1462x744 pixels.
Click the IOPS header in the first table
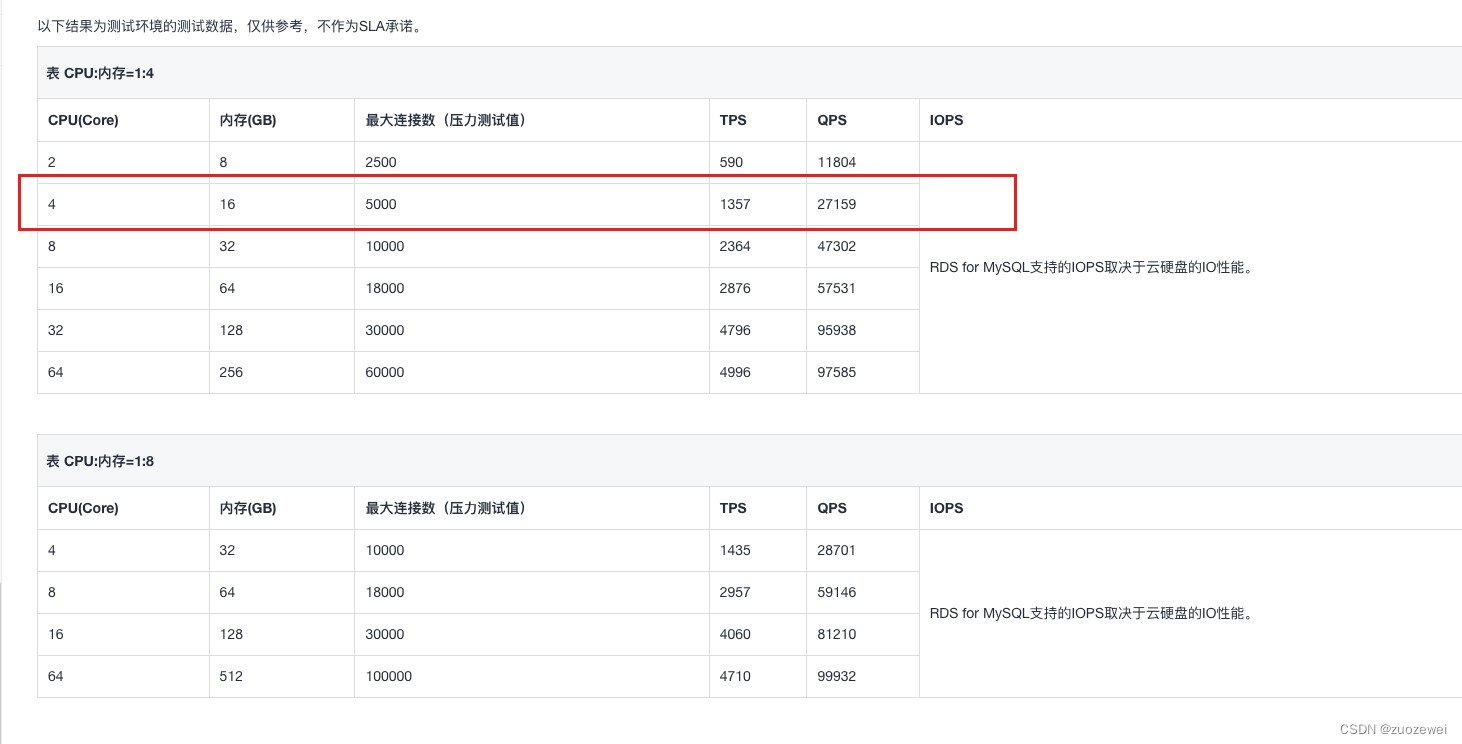point(946,120)
